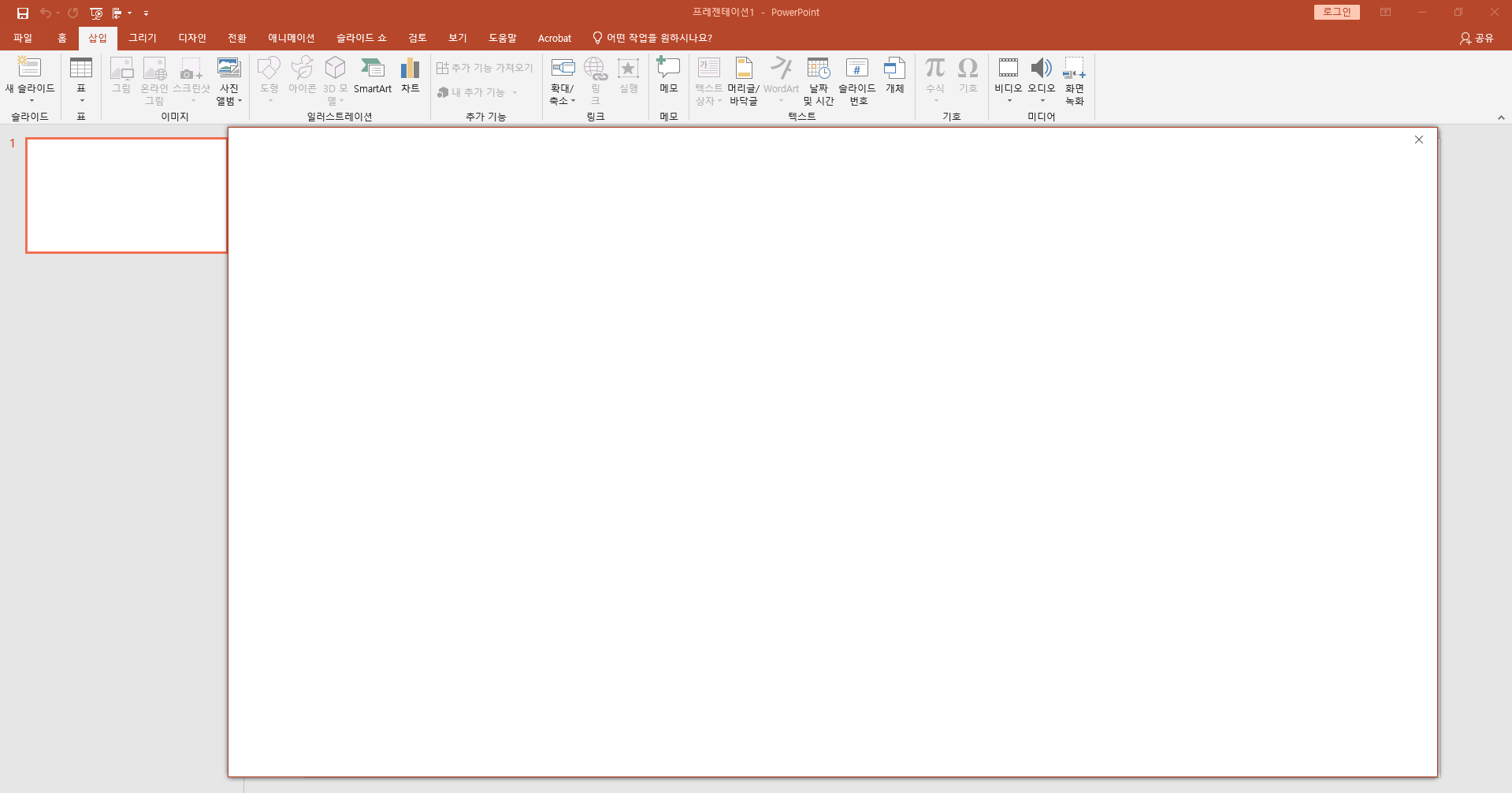Click the Symbol (기호) omega icon
This screenshot has width=1512, height=793.
968,68
